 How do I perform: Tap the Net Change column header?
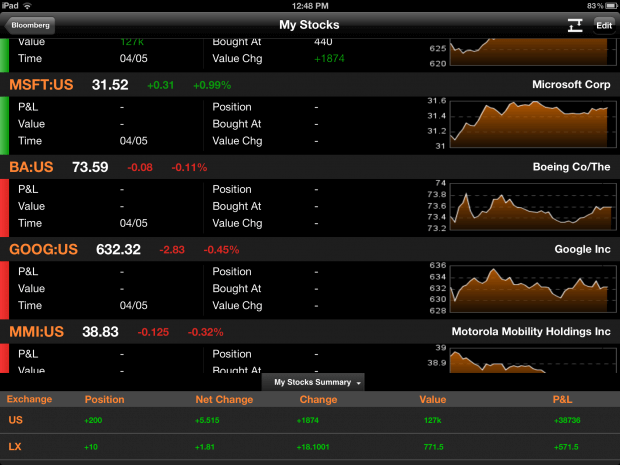click(224, 399)
